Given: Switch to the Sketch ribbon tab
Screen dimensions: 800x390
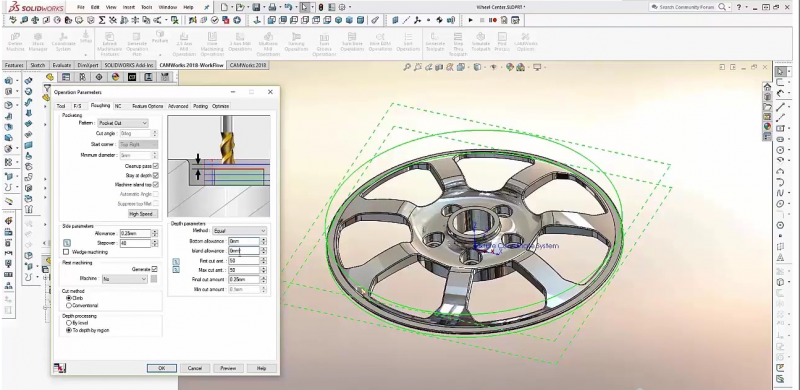Looking at the screenshot, I should pyautogui.click(x=38, y=65).
